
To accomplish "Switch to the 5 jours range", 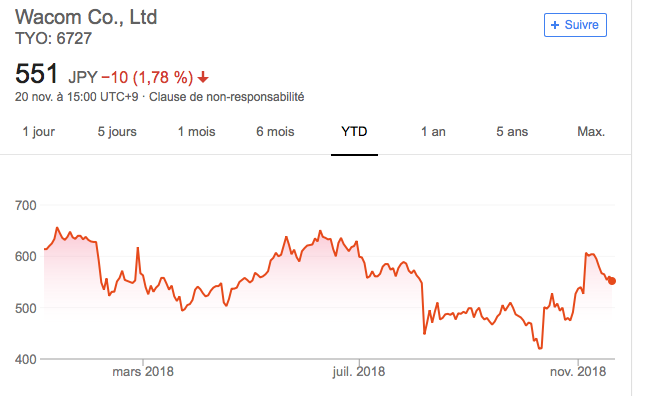I will coord(117,131).
